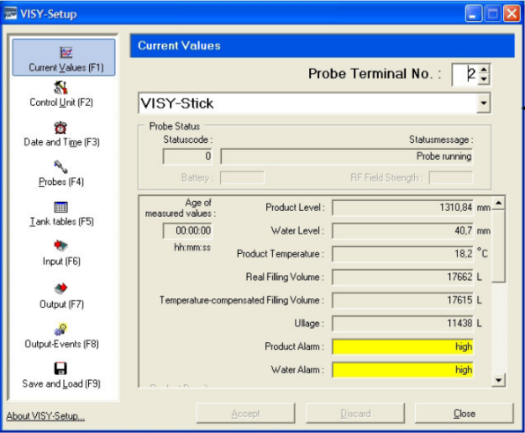Switch to Control Unit (F2)

coord(61,102)
